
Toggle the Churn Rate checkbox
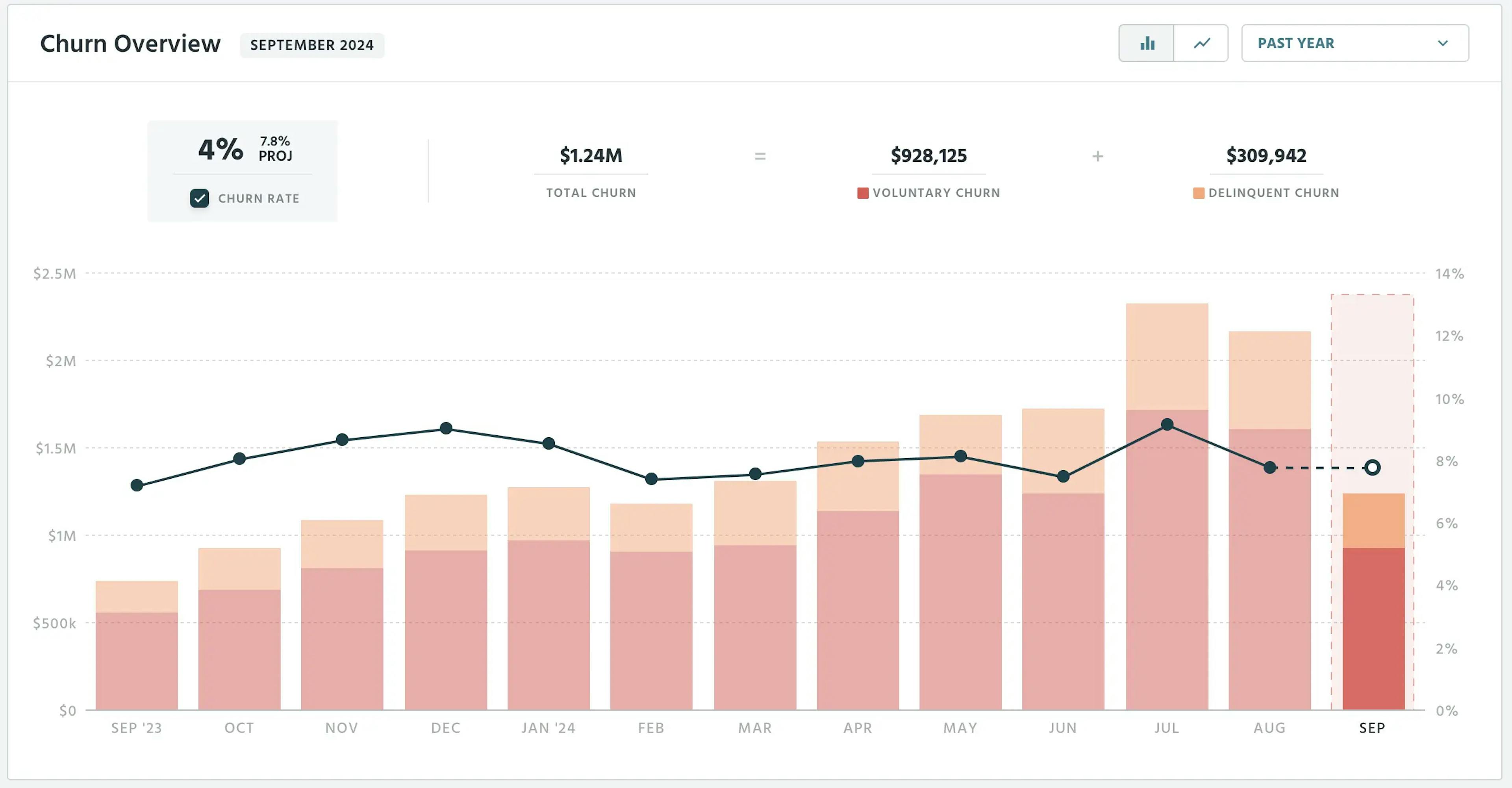(x=200, y=198)
